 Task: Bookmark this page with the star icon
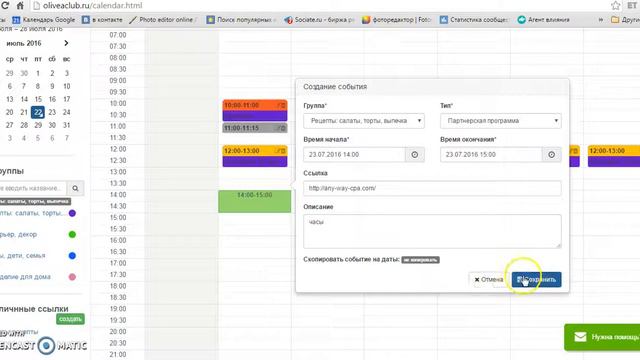(x=616, y=6)
